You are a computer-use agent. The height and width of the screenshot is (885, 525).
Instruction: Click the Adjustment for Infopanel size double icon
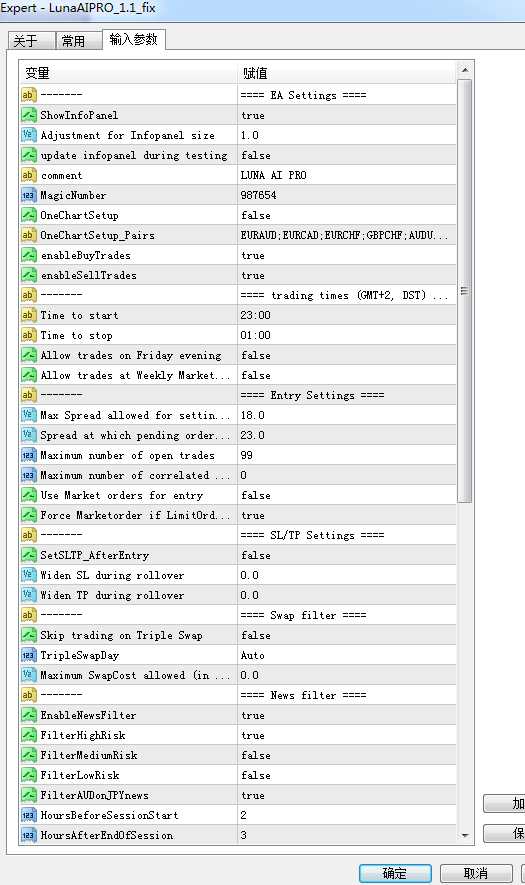pos(28,135)
